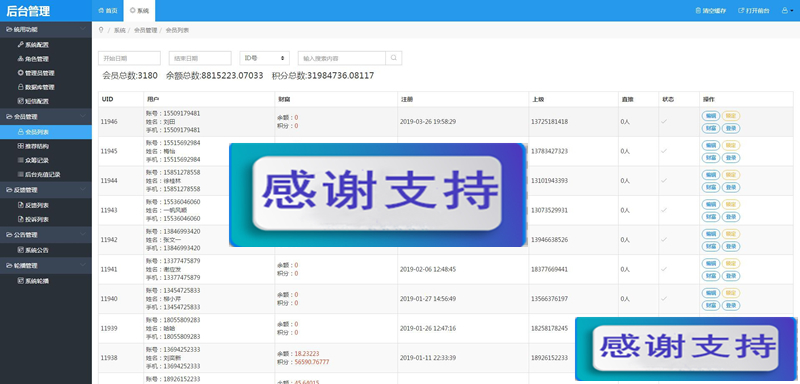Click status checkmark for UID 11943
The image size is (800, 384).
click(x=664, y=210)
